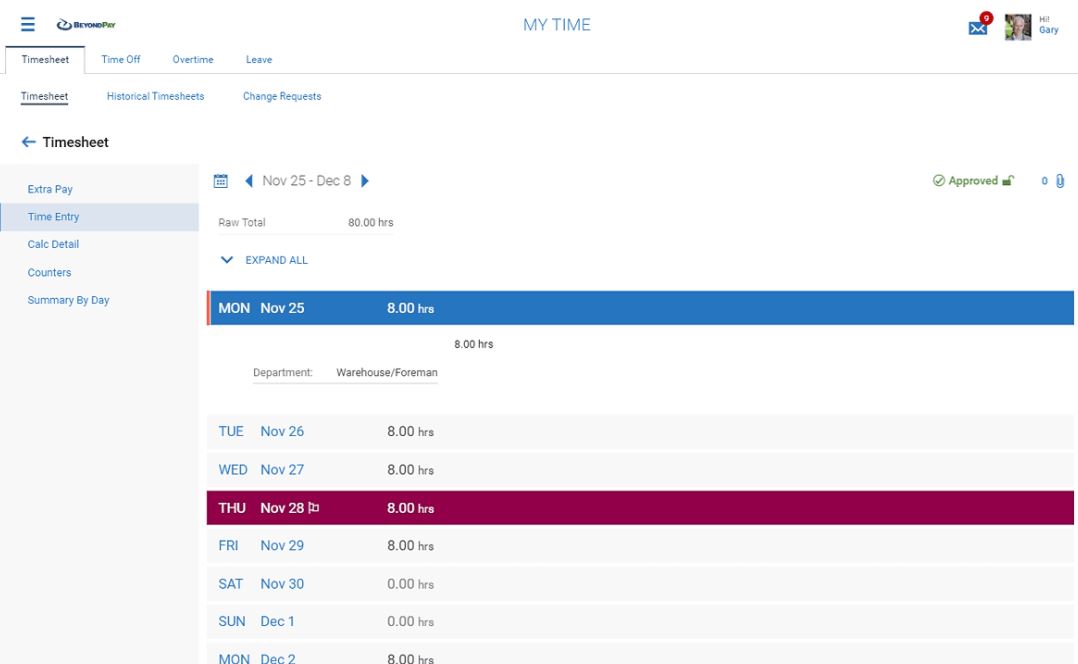Viewport: 1078px width, 664px height.
Task: Expand the TUE Nov 26 entry
Action: point(640,432)
